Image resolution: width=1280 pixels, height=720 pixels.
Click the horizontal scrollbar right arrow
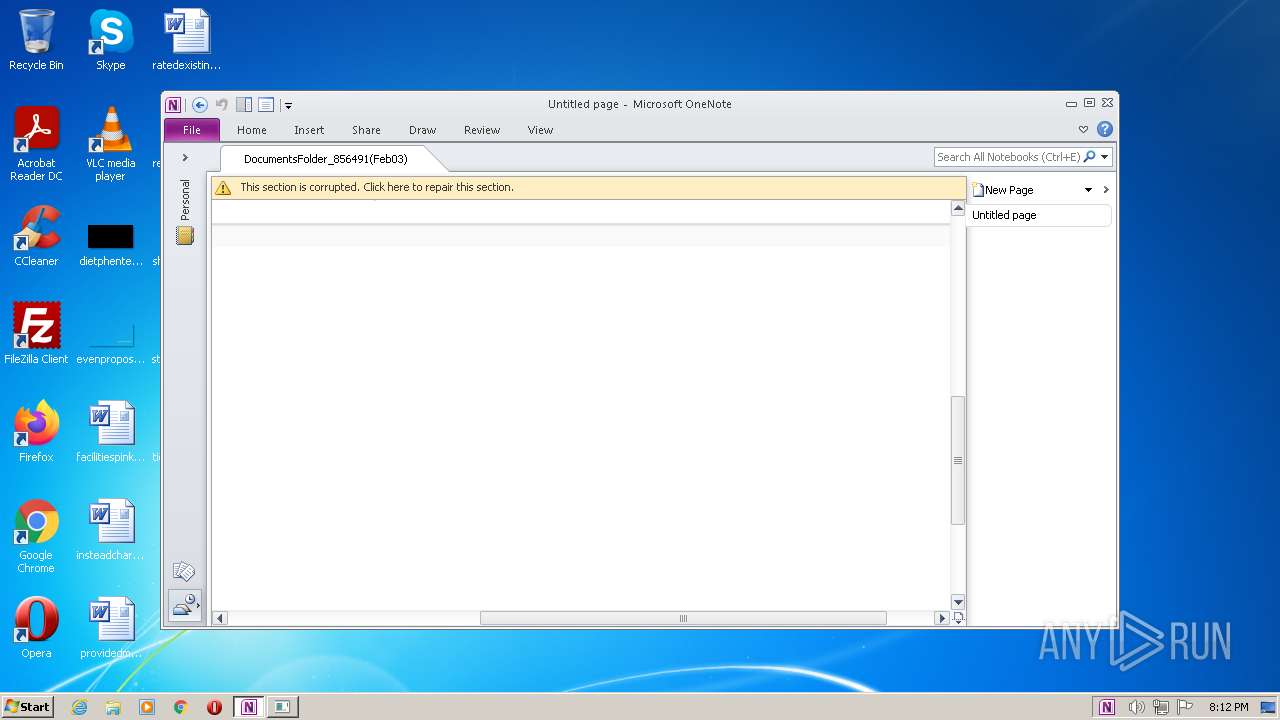coord(941,618)
